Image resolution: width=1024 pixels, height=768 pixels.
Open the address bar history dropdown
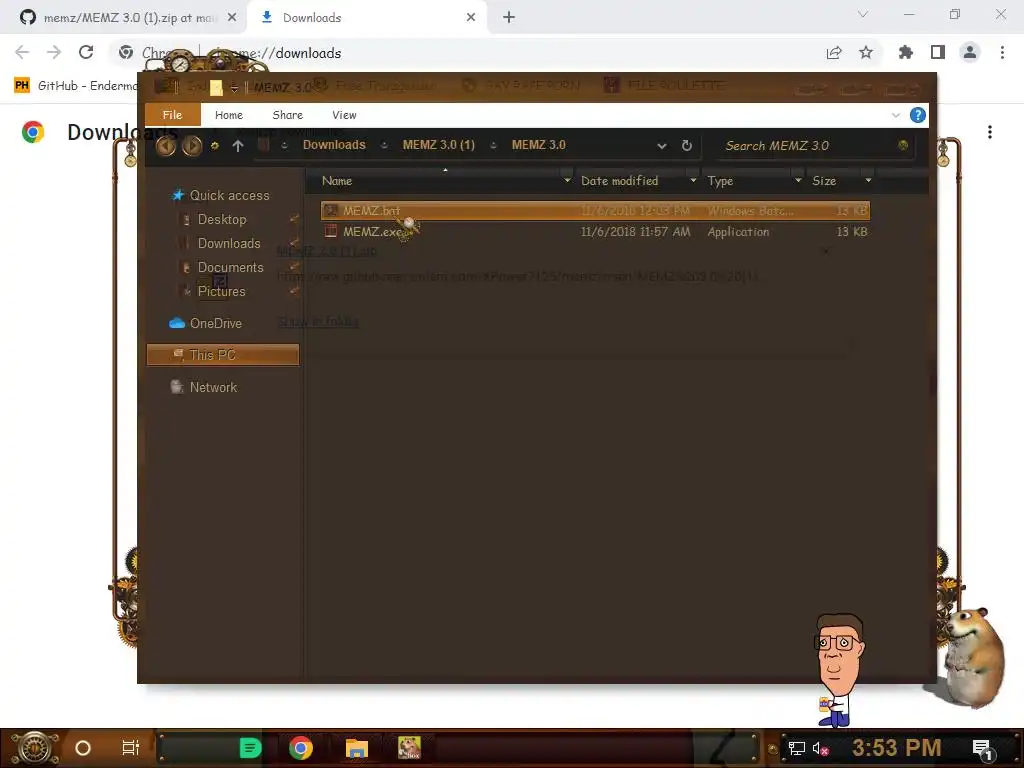[662, 146]
